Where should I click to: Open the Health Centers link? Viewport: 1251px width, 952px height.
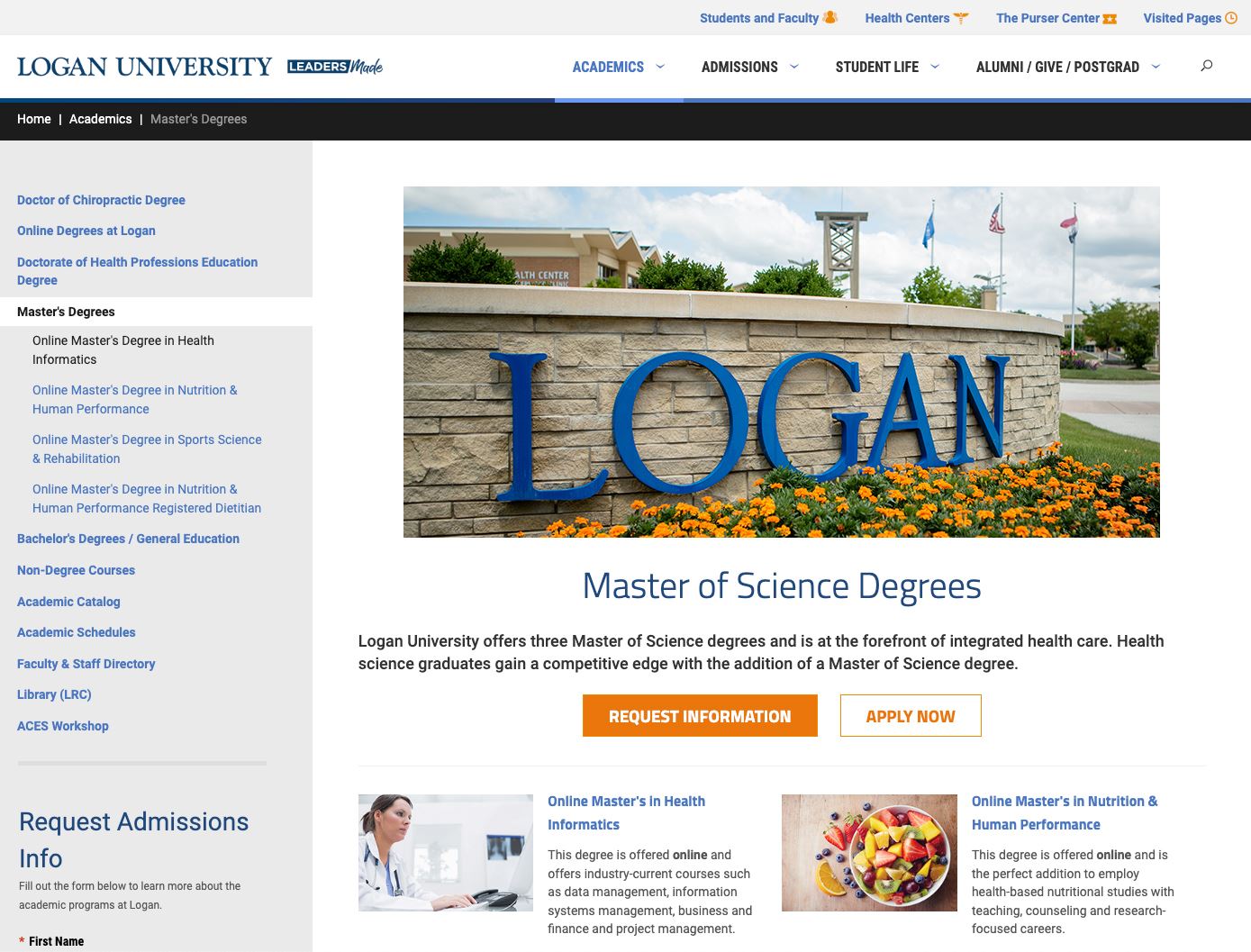907,18
